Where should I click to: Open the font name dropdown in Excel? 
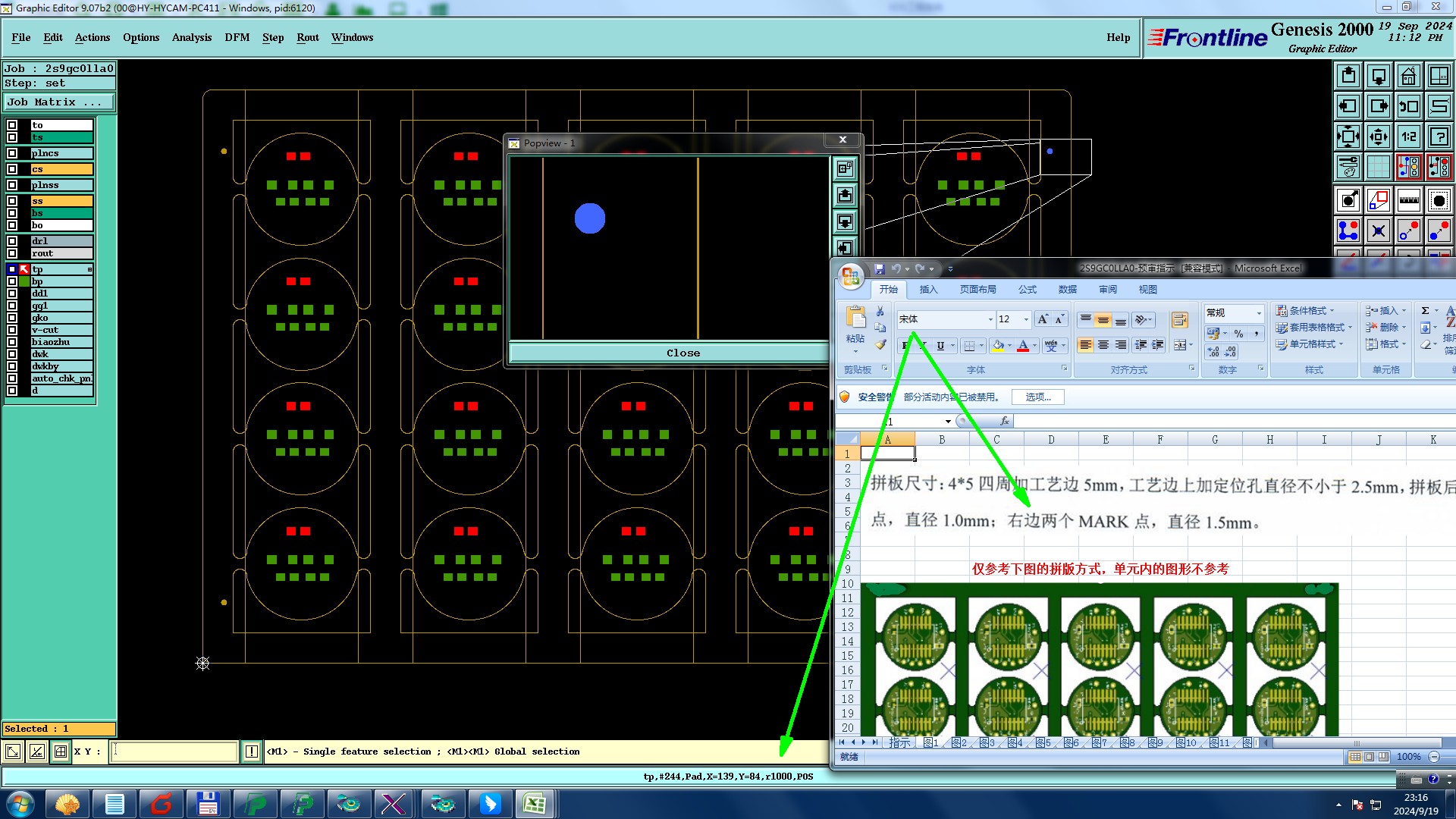990,319
